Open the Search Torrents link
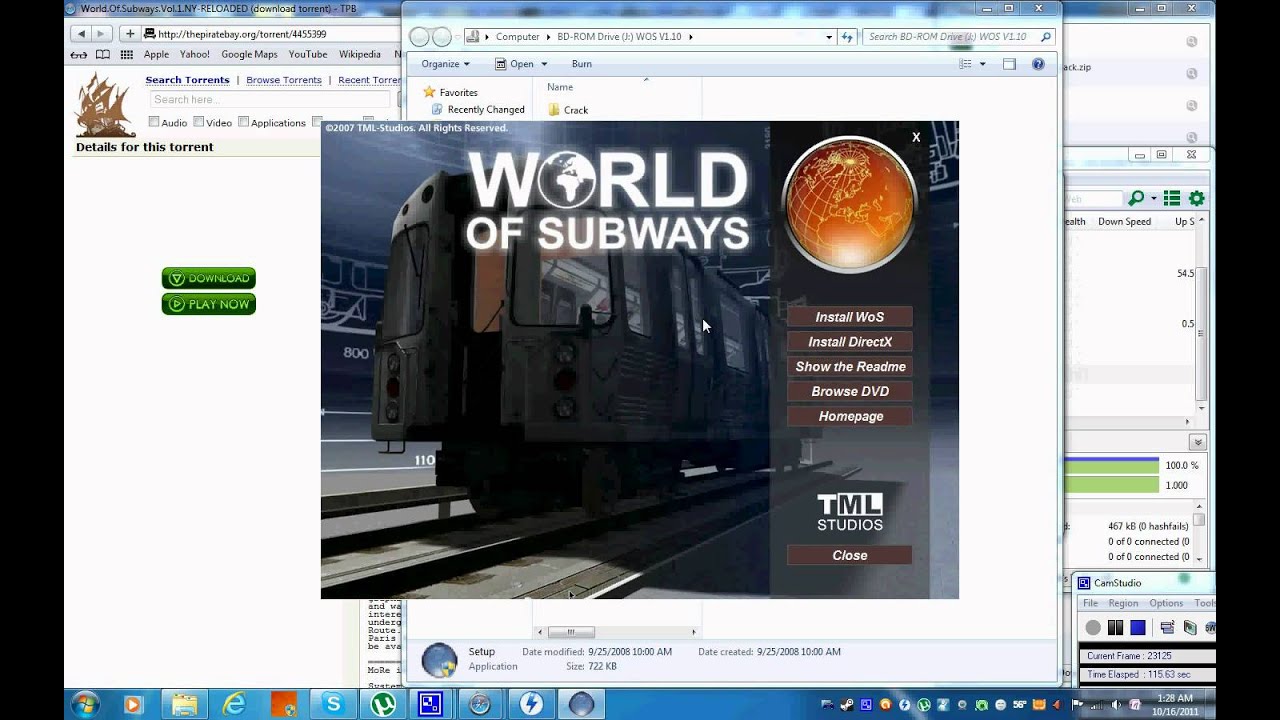The image size is (1280, 720). pos(187,80)
